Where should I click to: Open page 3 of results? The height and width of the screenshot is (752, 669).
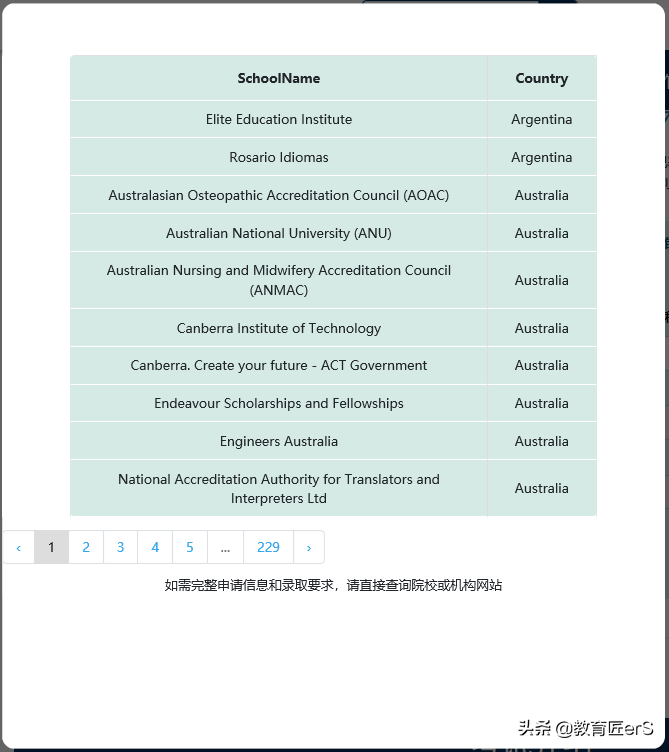click(x=120, y=547)
